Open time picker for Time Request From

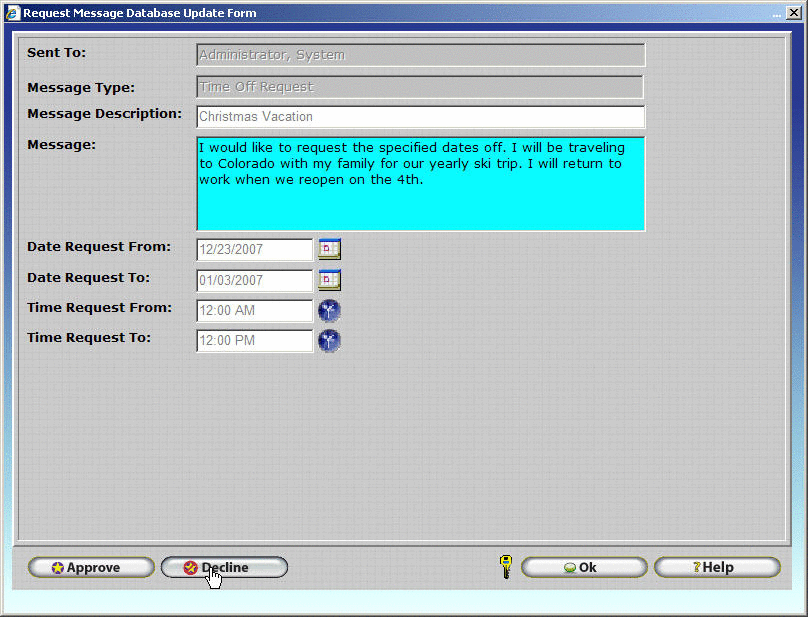(x=329, y=311)
